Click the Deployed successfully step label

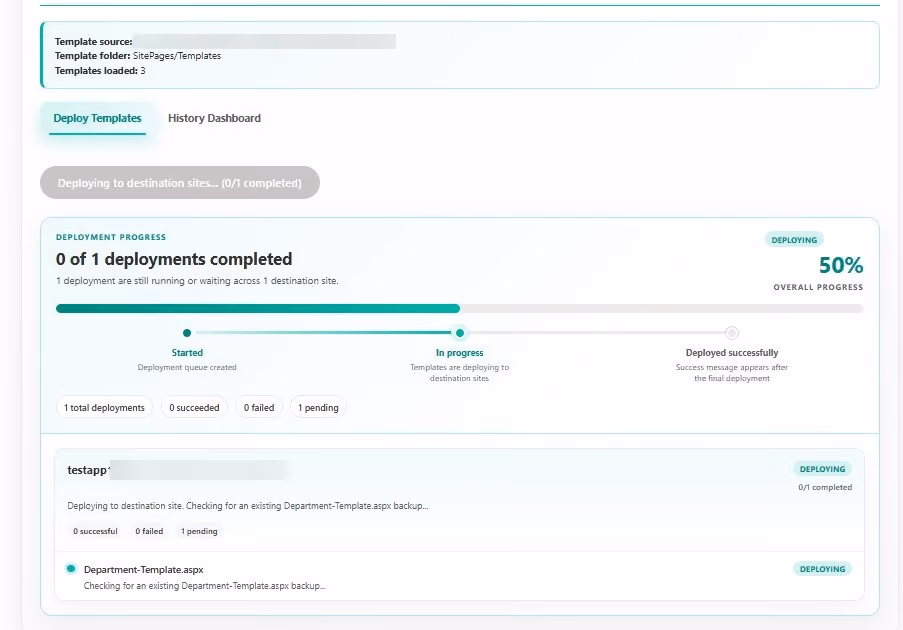(x=732, y=353)
